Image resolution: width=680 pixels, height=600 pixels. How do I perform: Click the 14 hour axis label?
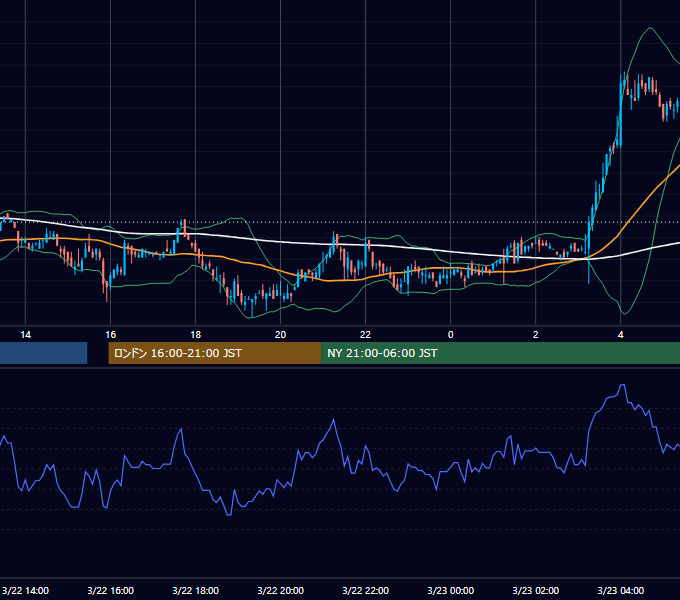pyautogui.click(x=26, y=335)
